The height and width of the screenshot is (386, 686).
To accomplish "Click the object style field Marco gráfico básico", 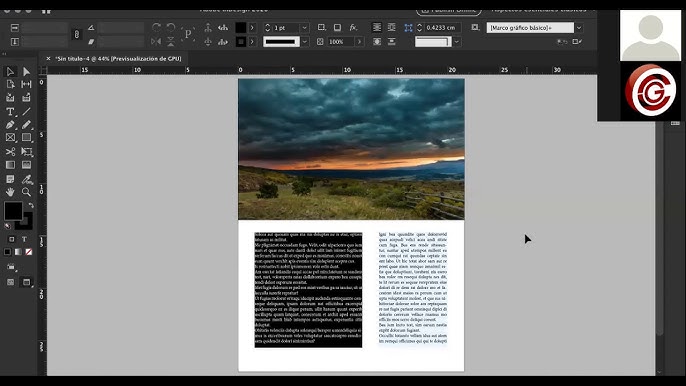I will 530,28.
